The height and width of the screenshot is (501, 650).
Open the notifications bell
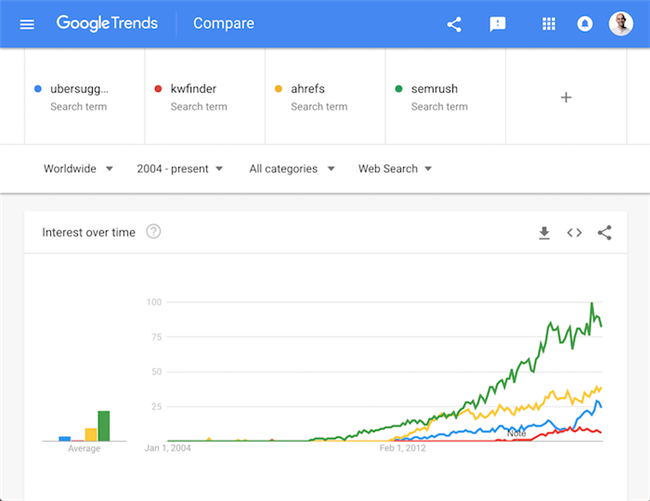tap(585, 24)
